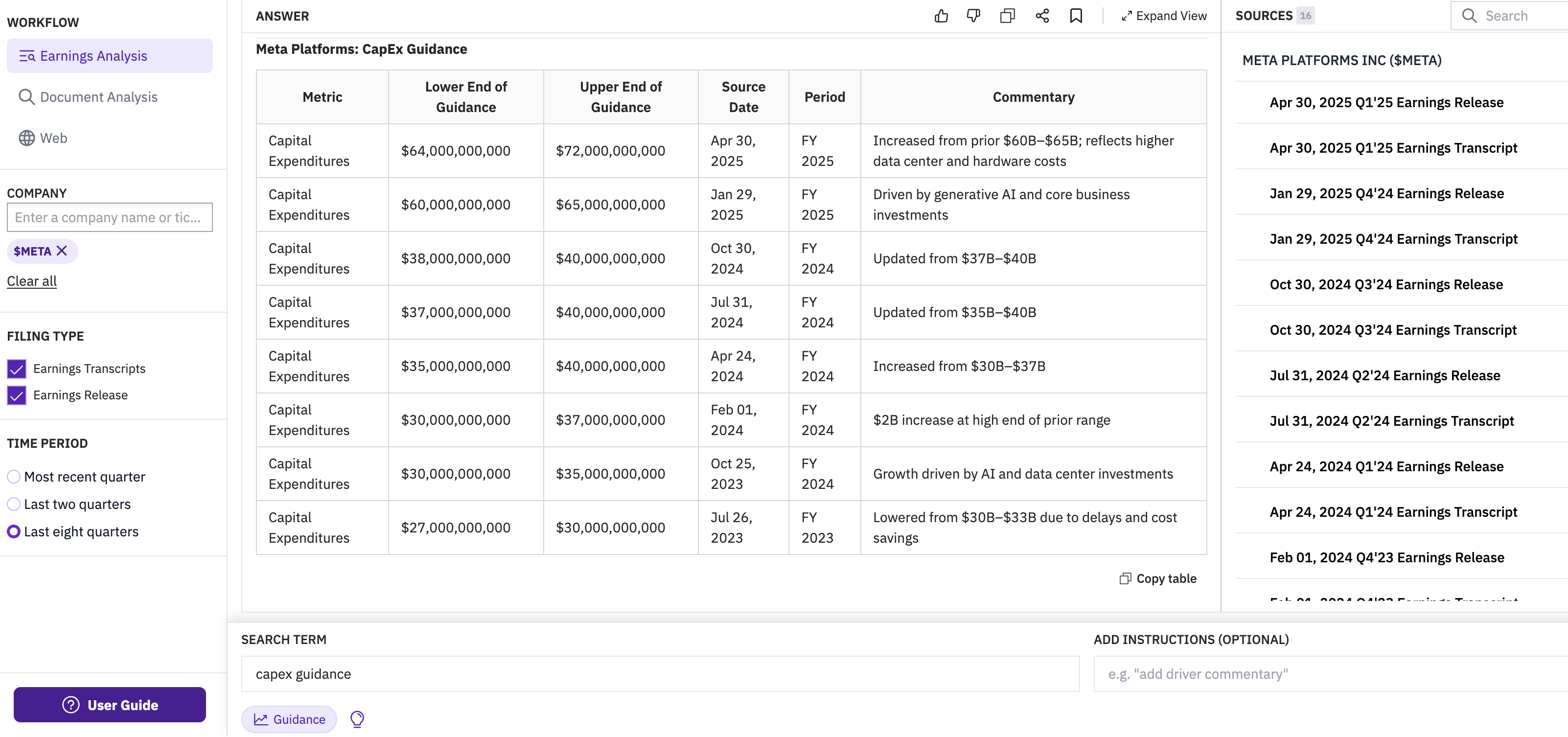The image size is (1568, 737).
Task: Click Clear all companies link
Action: (x=32, y=281)
